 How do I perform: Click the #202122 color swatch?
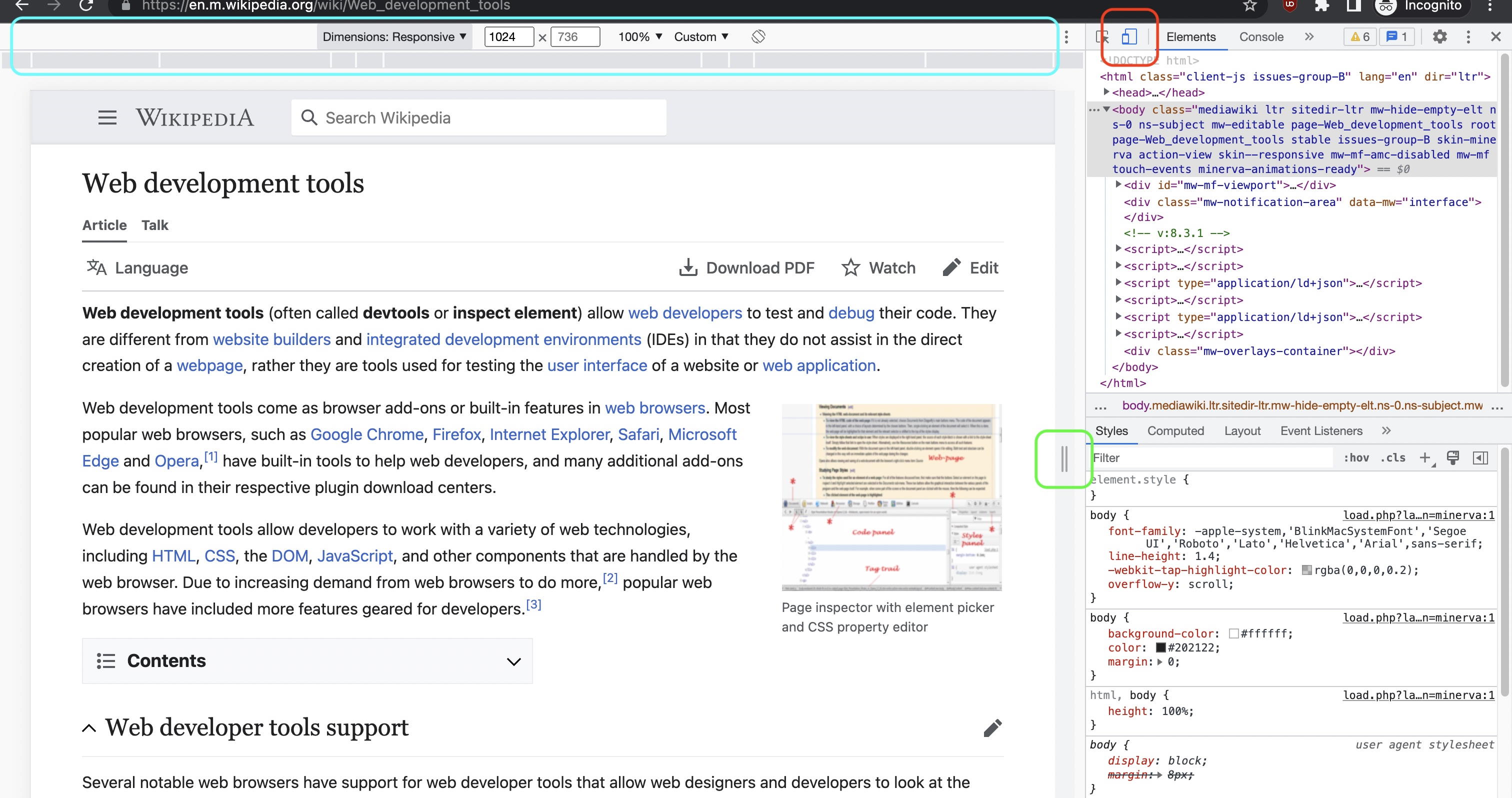[1160, 648]
